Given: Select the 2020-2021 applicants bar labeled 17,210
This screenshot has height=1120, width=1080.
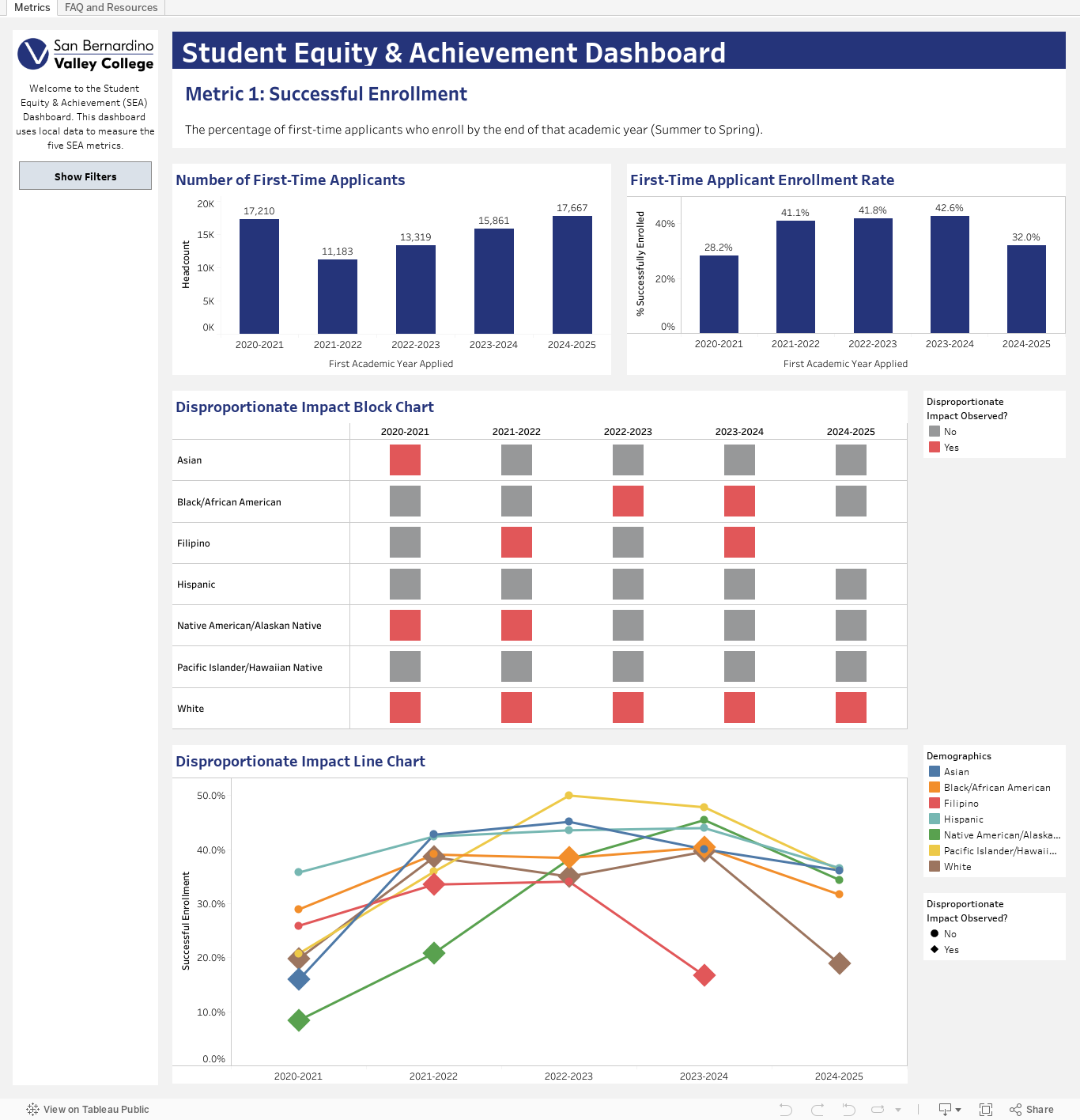Looking at the screenshot, I should [259, 276].
